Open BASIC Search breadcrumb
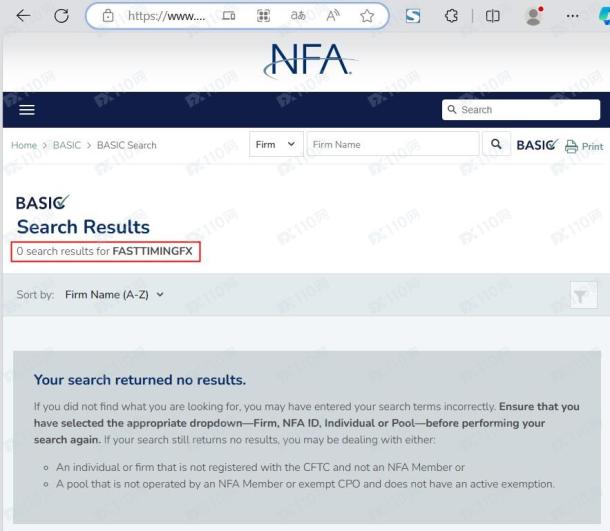Viewport: 610px width, 531px height. (127, 145)
